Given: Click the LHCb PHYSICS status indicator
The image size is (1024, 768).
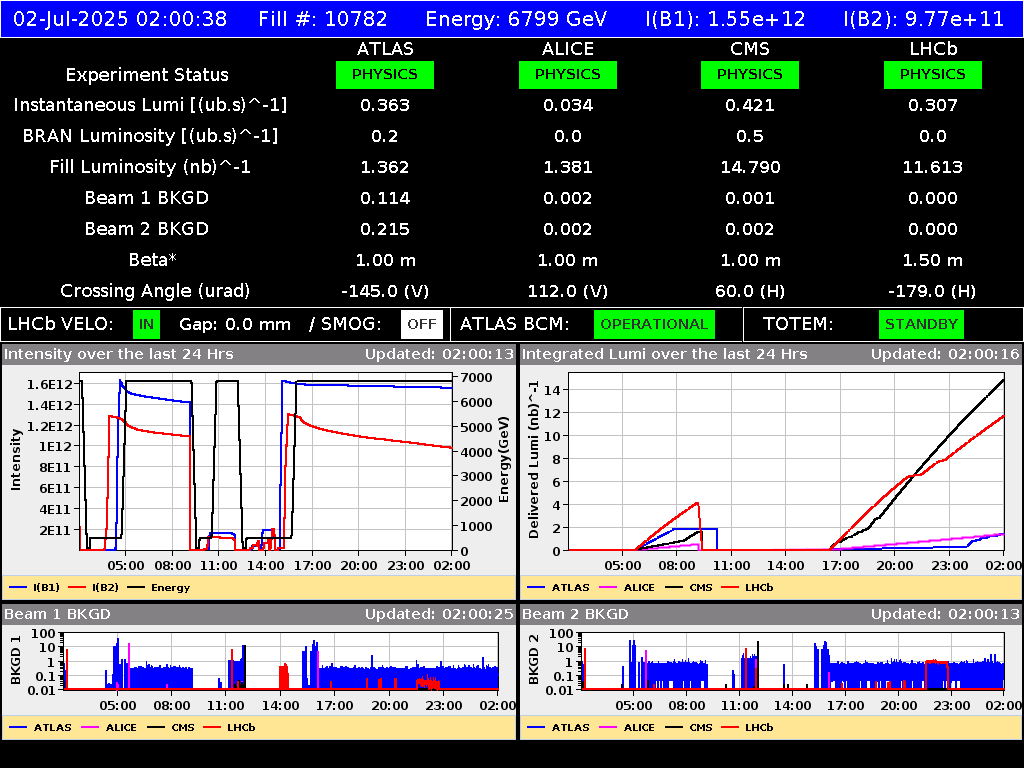Looking at the screenshot, I should click(933, 74).
